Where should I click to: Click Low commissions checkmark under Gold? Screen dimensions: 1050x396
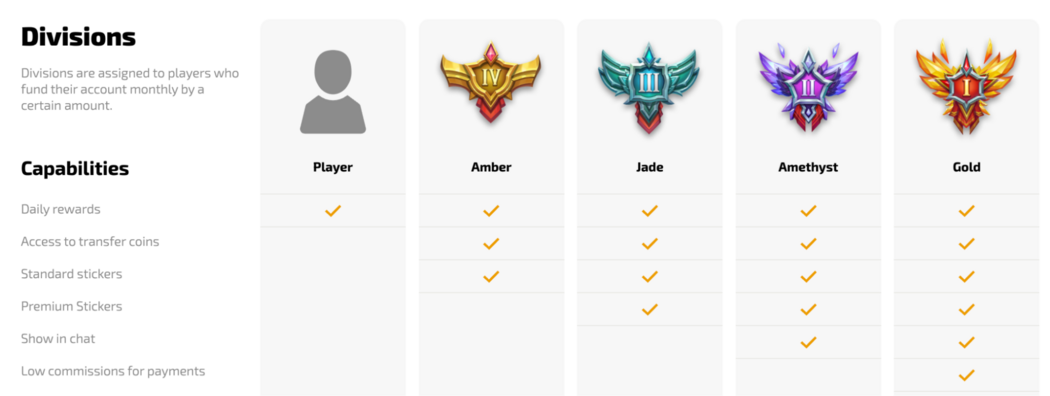966,375
